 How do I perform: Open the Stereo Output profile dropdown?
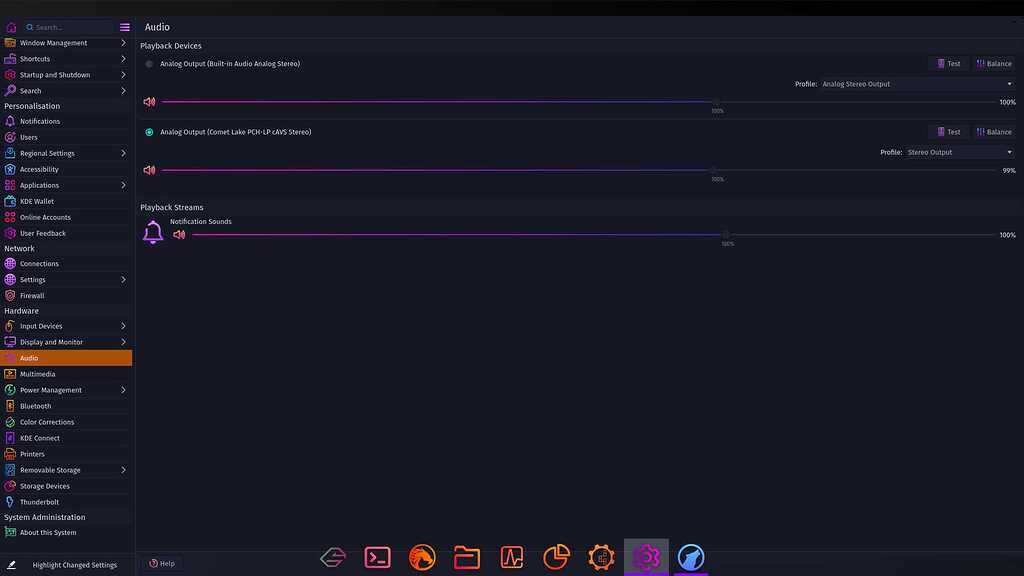point(961,152)
